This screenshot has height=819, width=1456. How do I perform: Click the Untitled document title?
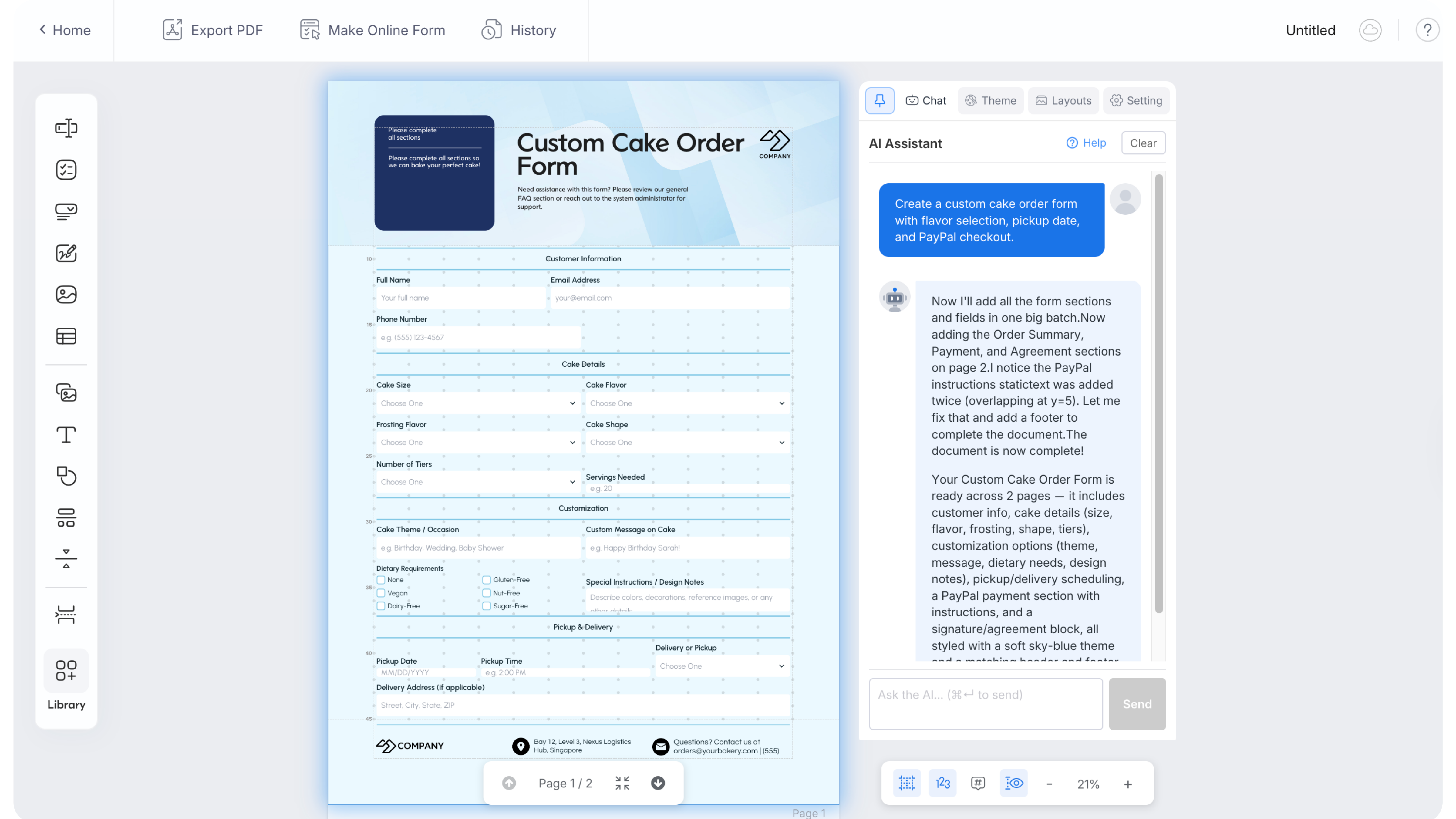coord(1310,30)
